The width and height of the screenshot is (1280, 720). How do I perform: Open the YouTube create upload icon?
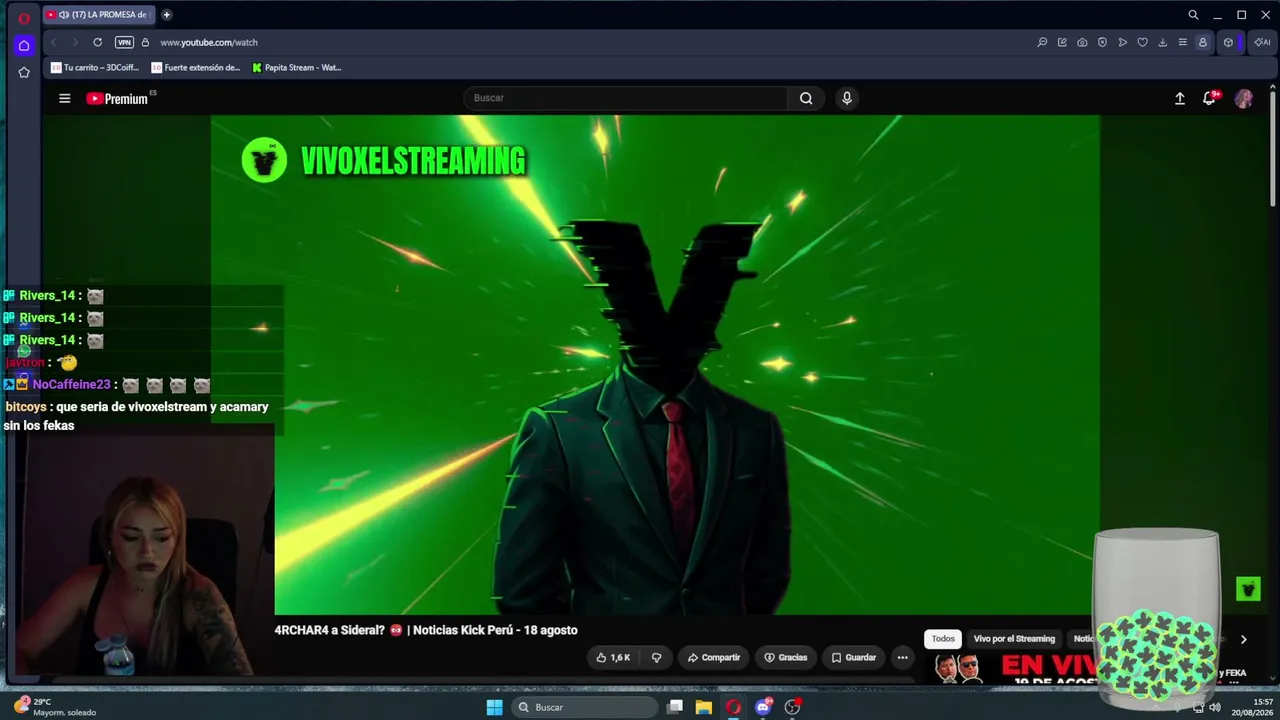1180,98
